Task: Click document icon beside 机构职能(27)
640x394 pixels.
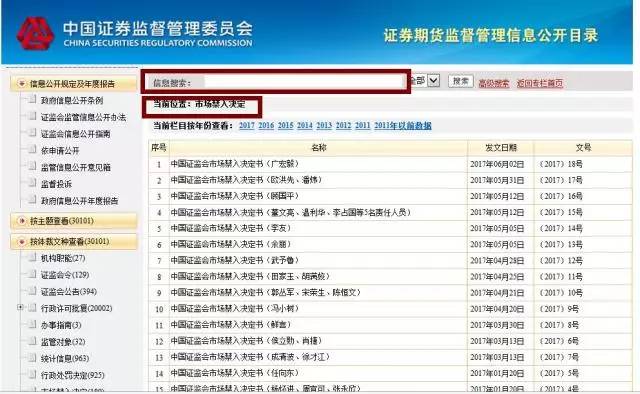Action: [x=32, y=258]
